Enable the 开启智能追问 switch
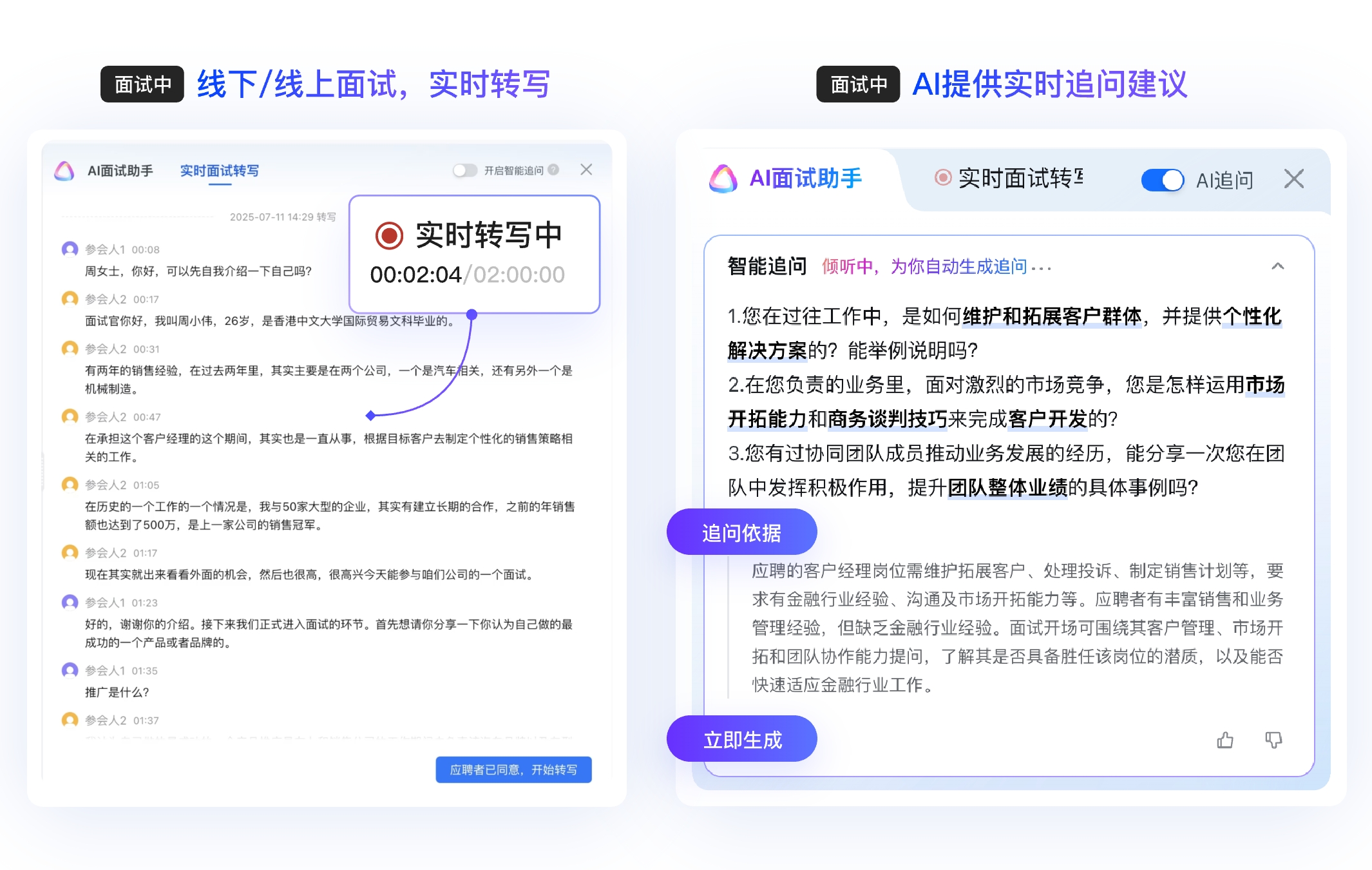 click(464, 170)
